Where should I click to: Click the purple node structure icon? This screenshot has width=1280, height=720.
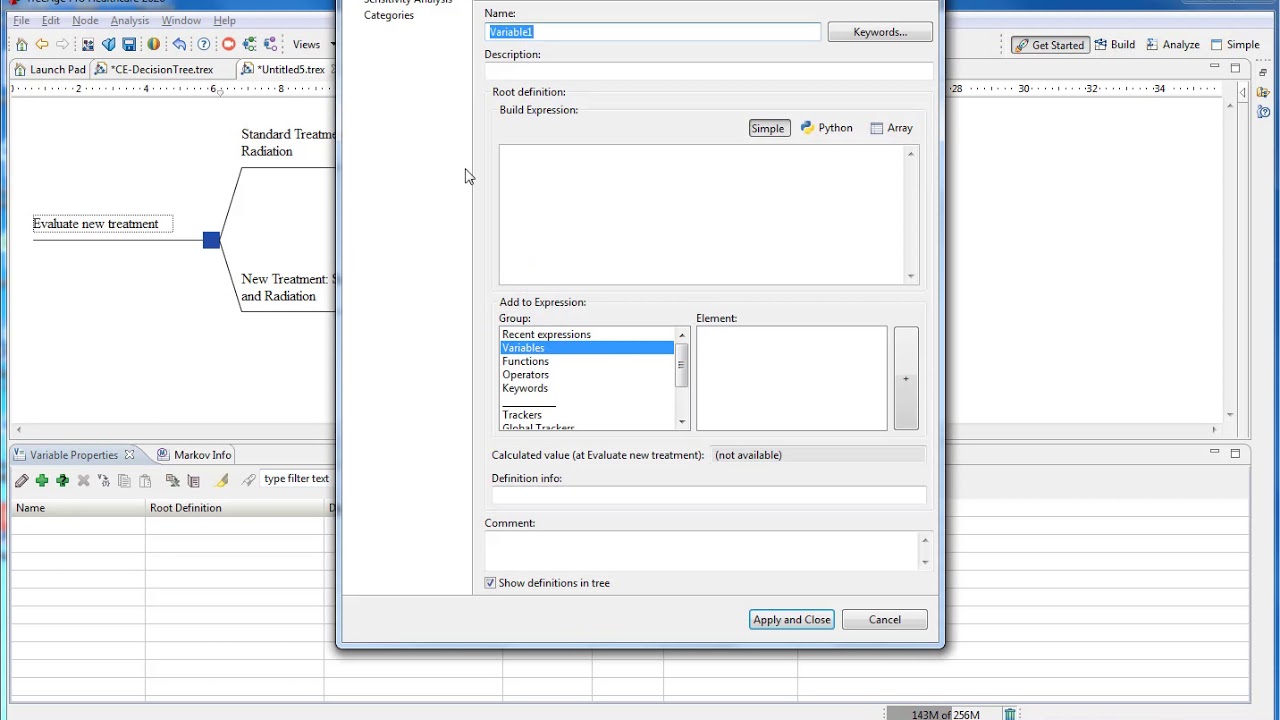tap(270, 44)
